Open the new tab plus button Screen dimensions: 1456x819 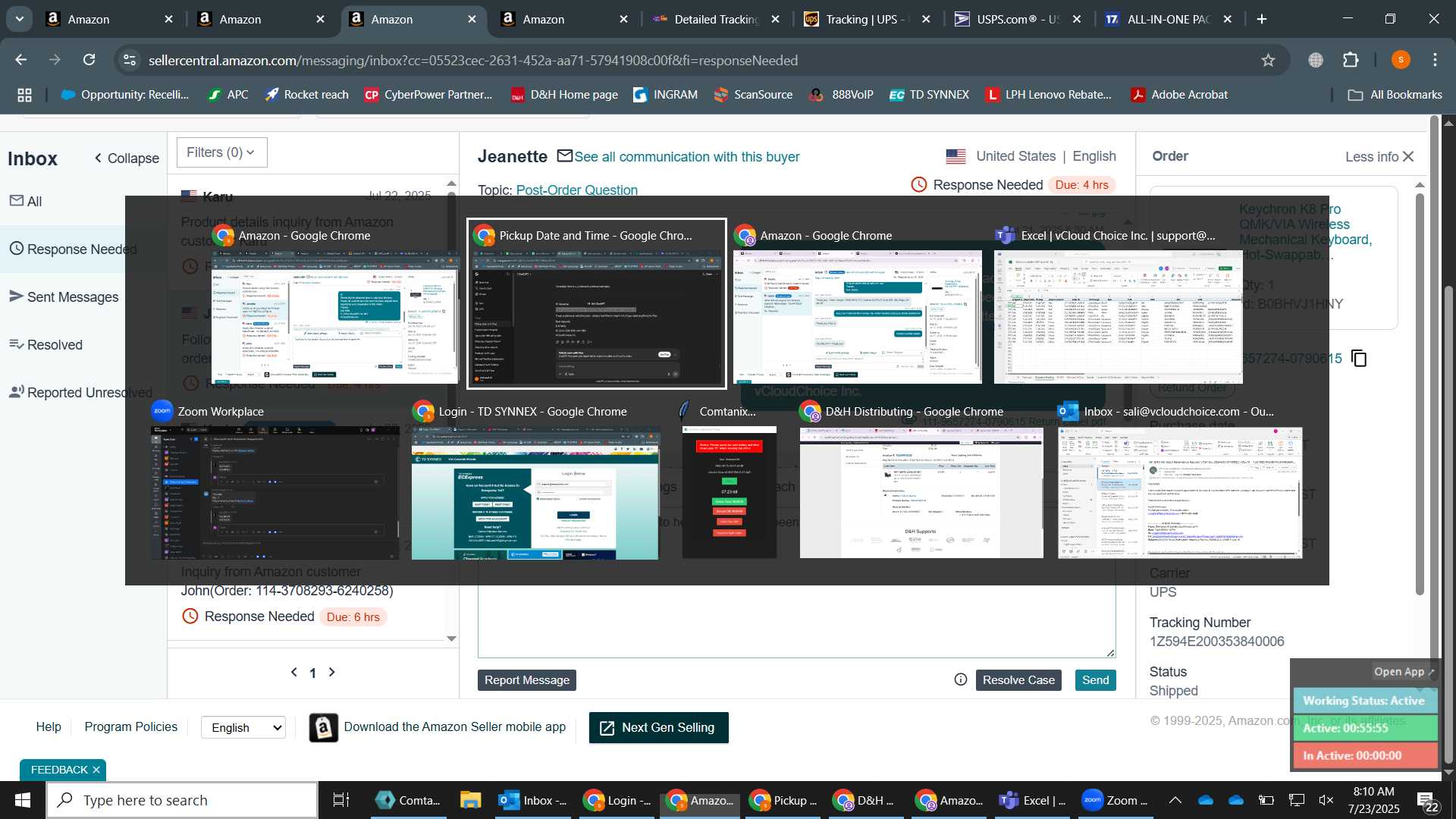tap(1262, 19)
